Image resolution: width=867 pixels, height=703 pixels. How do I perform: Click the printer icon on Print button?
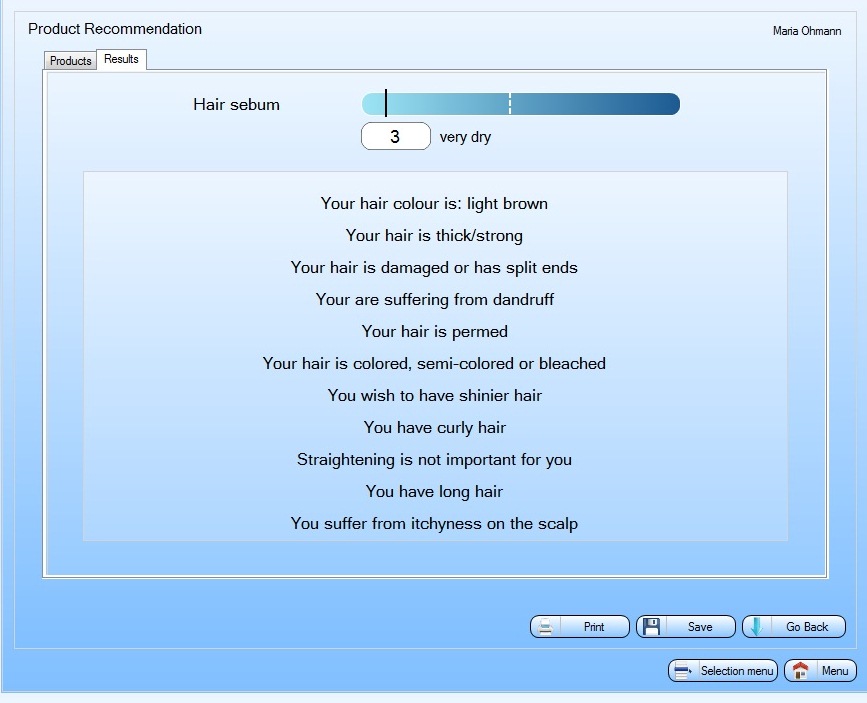click(546, 627)
